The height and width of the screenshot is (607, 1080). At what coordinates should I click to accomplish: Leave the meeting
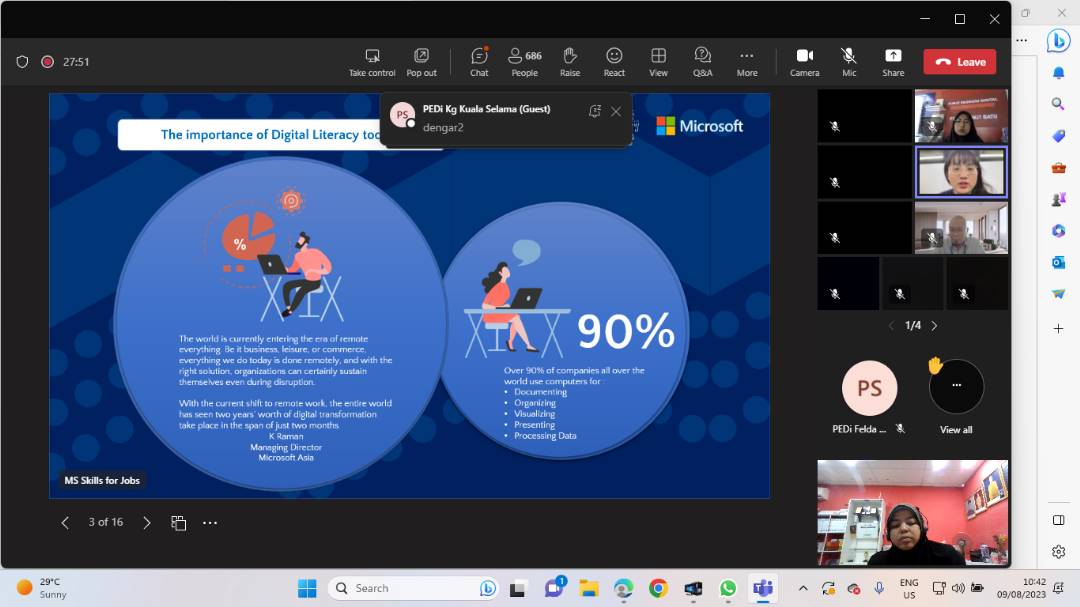959,62
